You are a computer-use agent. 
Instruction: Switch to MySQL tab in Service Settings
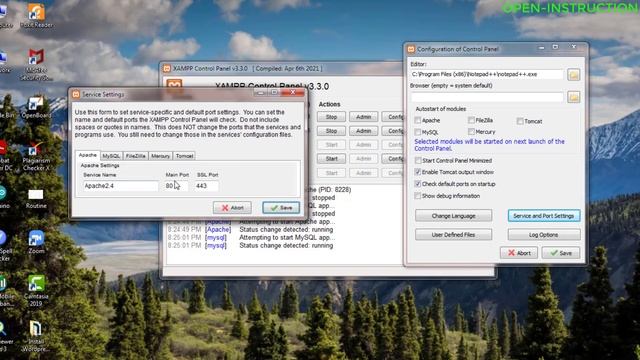tap(111, 156)
